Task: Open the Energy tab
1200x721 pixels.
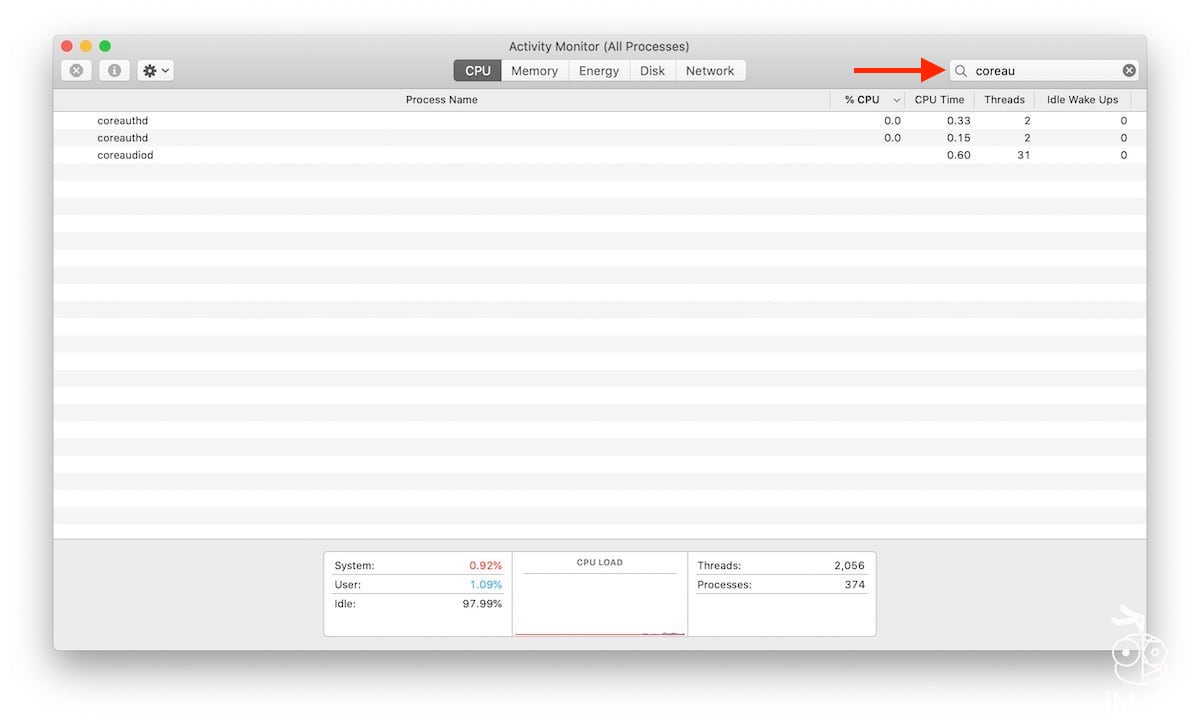Action: pyautogui.click(x=598, y=71)
